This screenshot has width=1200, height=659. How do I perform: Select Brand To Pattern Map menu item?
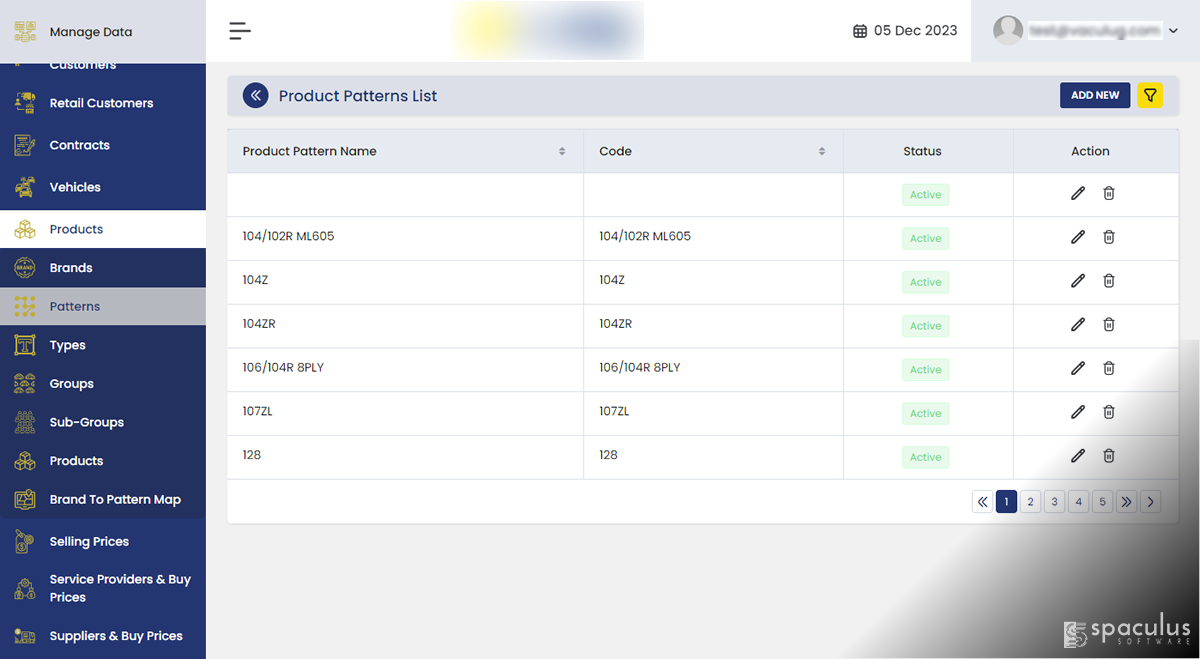tap(115, 500)
